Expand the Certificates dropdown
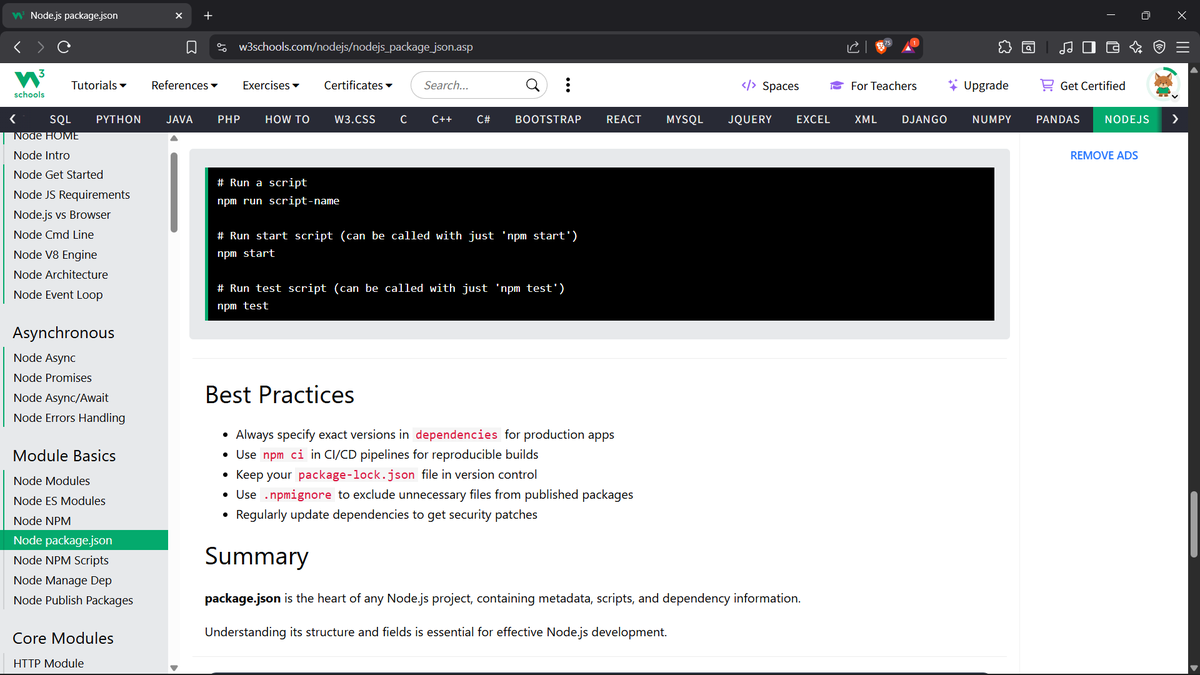The height and width of the screenshot is (675, 1200). (x=358, y=85)
